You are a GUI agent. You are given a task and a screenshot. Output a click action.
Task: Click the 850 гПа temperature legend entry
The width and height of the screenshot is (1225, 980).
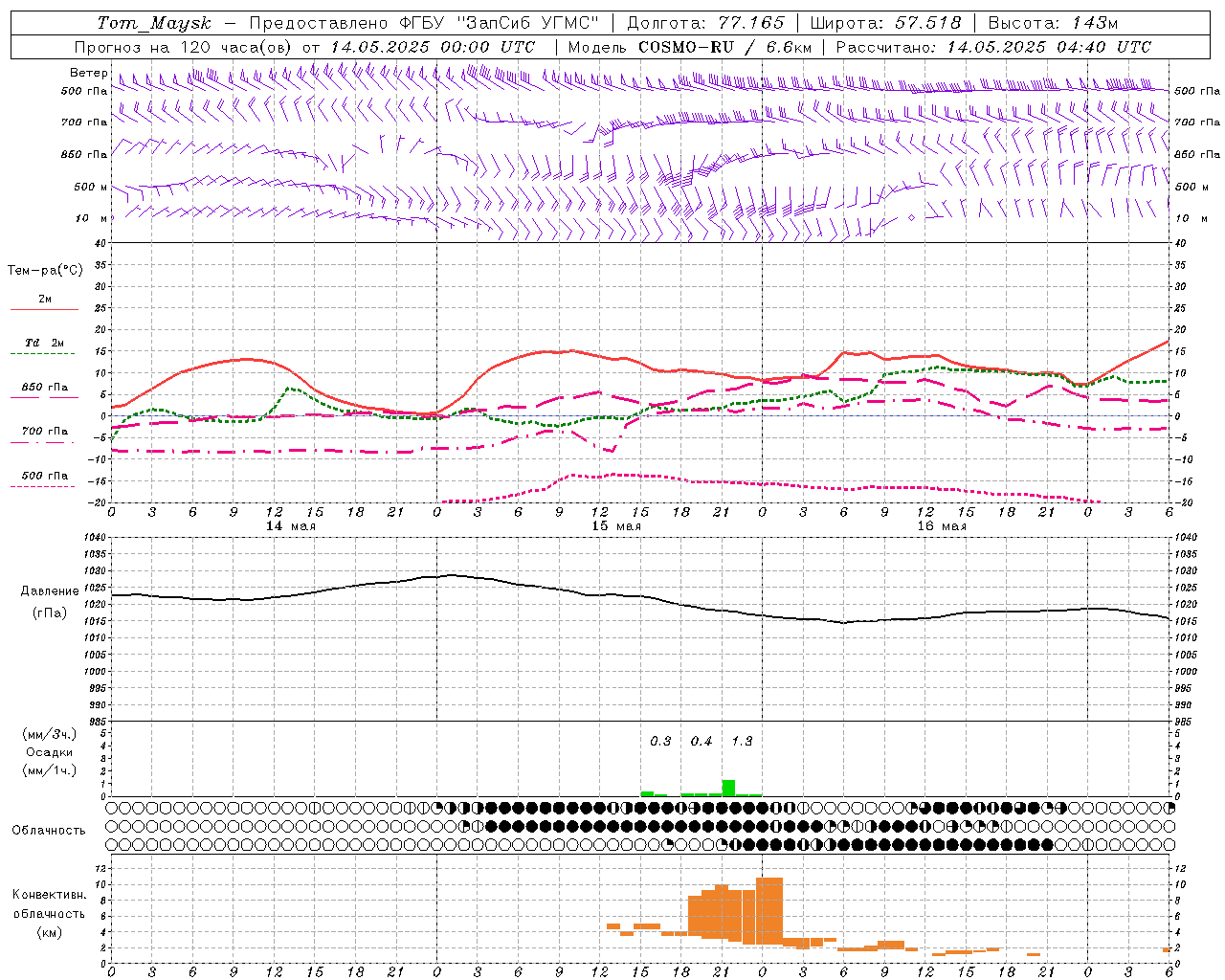pos(45,388)
